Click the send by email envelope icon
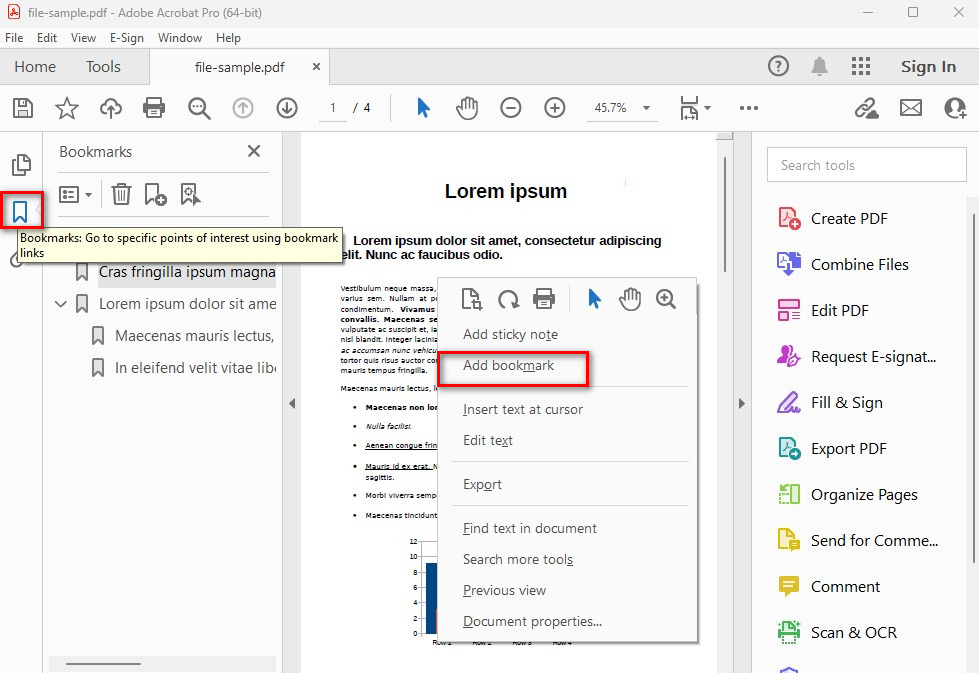Image resolution: width=979 pixels, height=673 pixels. 910,108
